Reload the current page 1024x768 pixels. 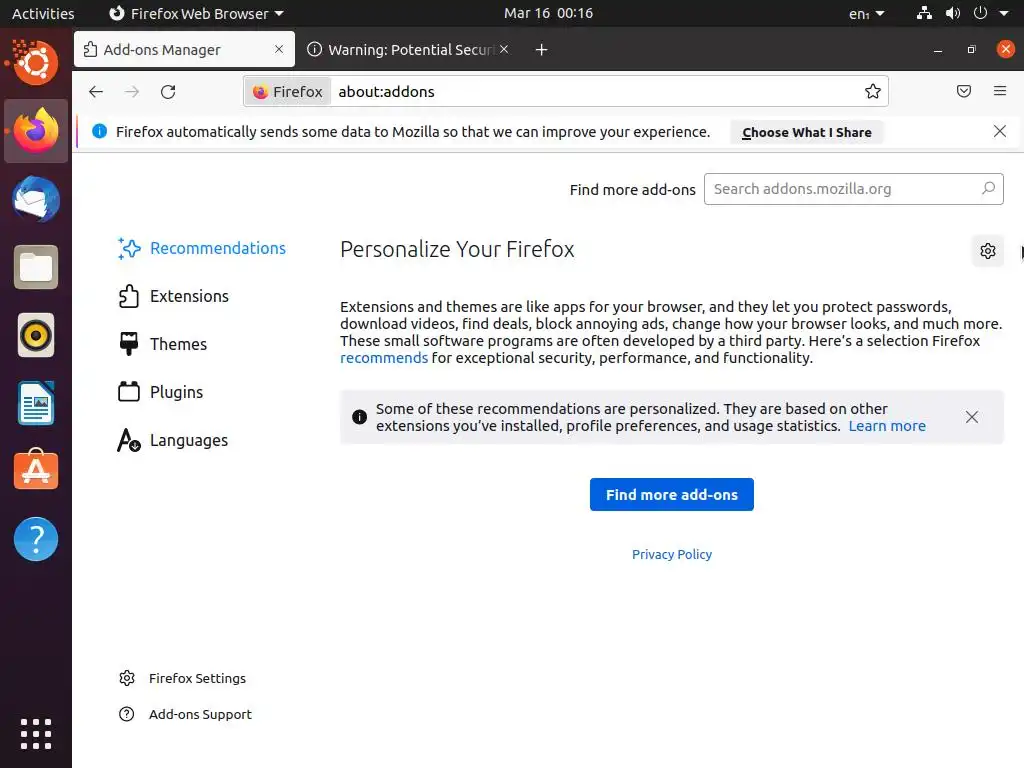(x=168, y=91)
